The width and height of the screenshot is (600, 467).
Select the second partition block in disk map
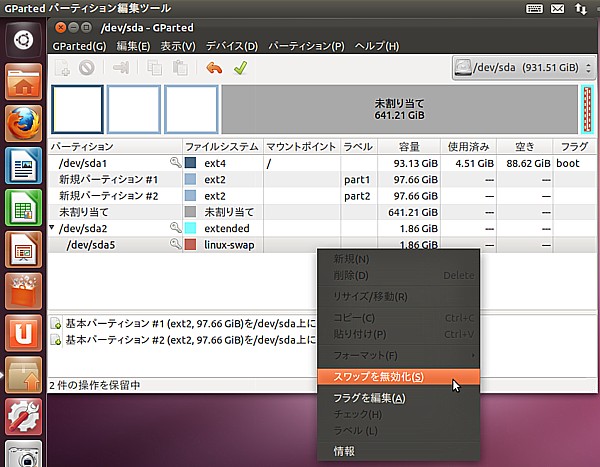click(134, 109)
